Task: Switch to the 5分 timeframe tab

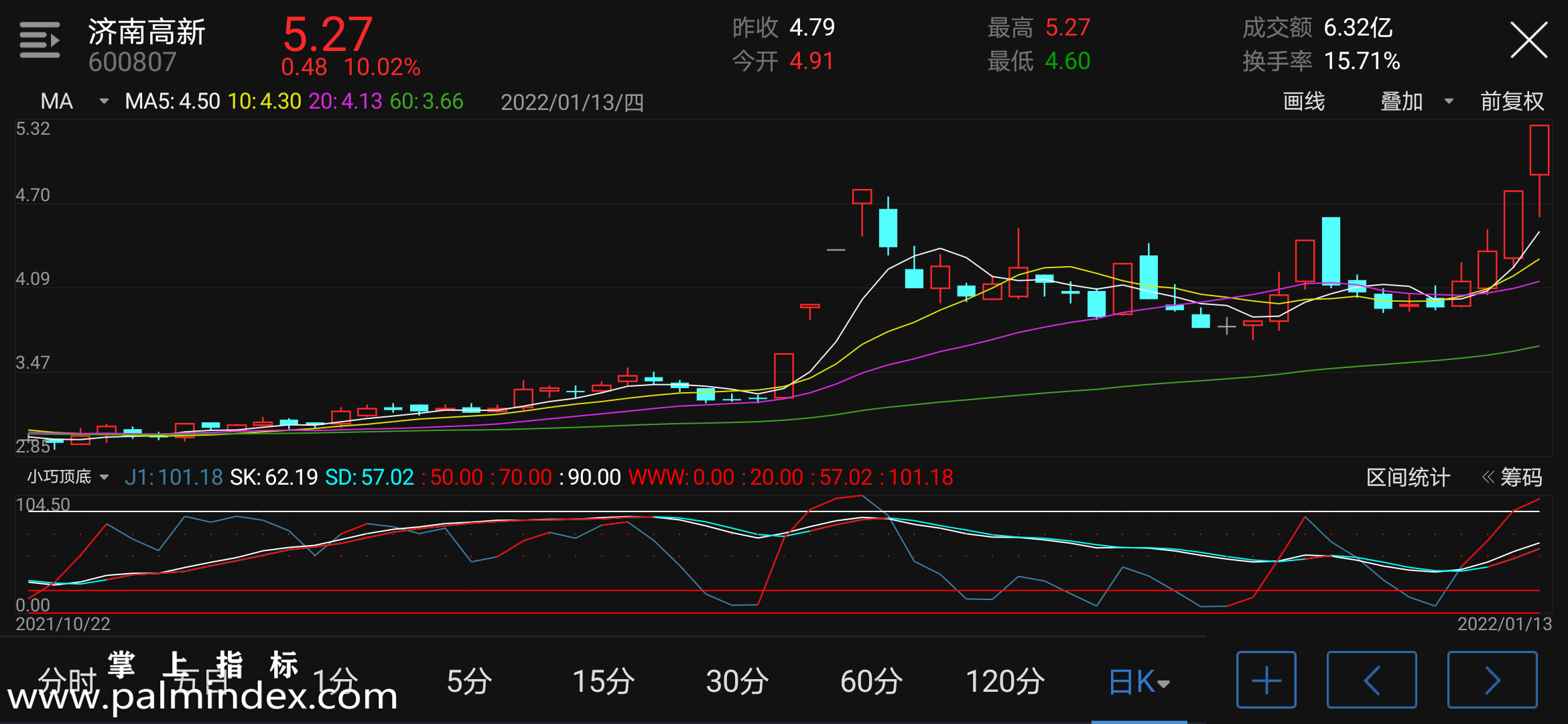Action: pos(469,681)
